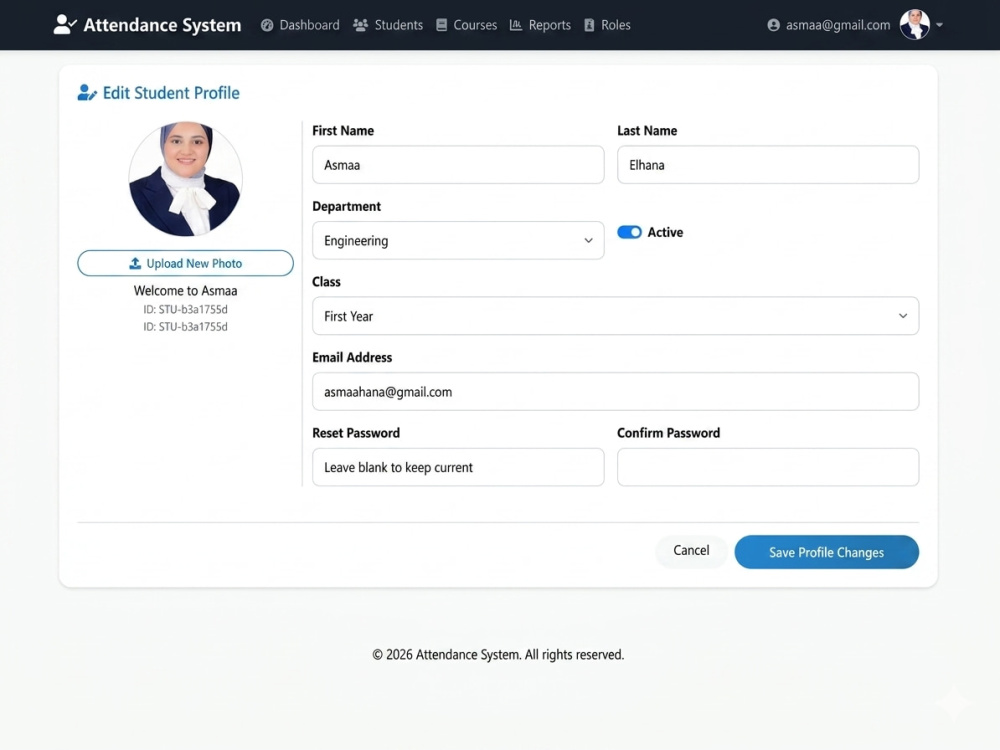Click the user account circle icon
The height and width of the screenshot is (750, 1000).
[774, 25]
